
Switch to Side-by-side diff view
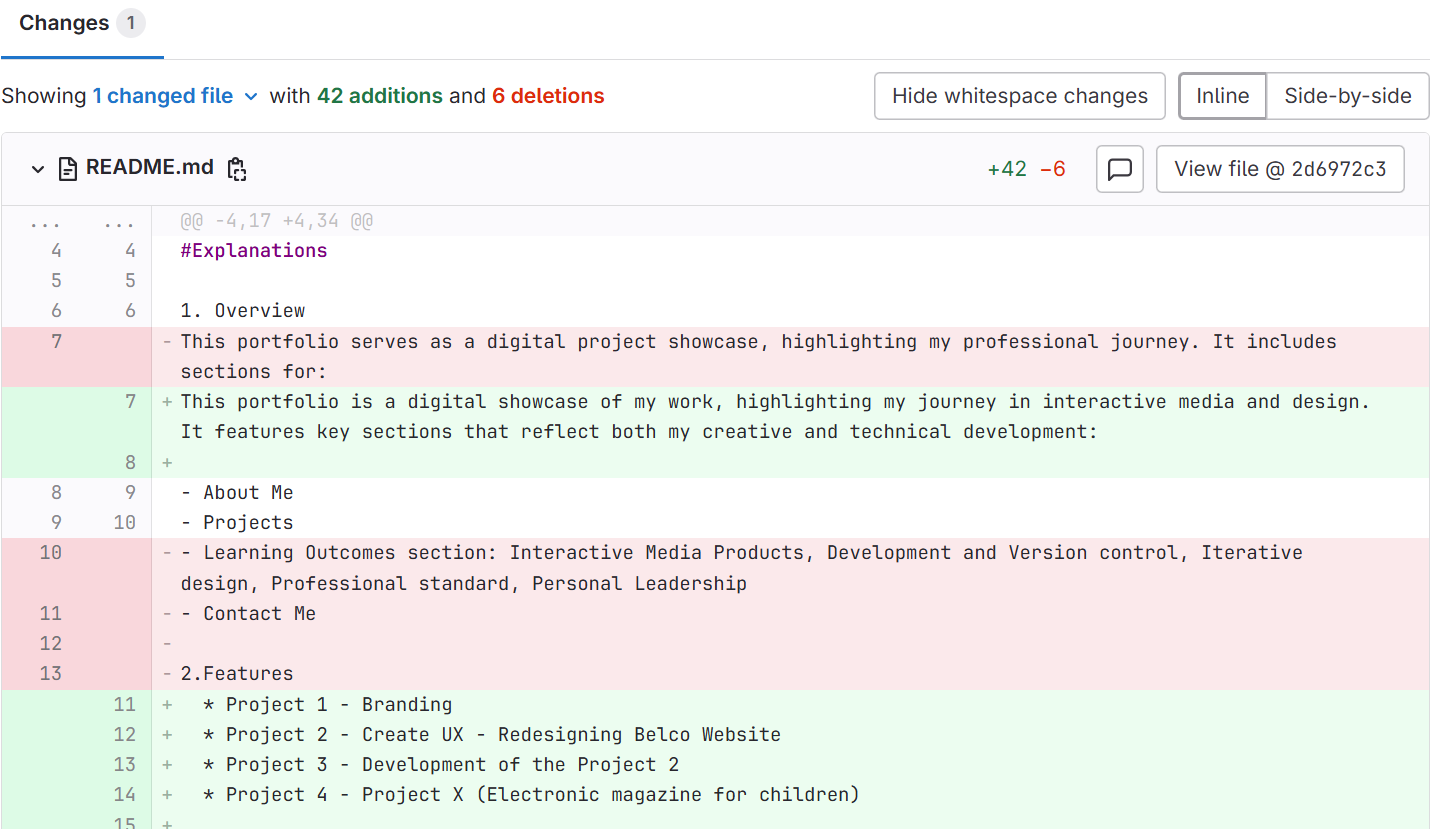pyautogui.click(x=1347, y=96)
